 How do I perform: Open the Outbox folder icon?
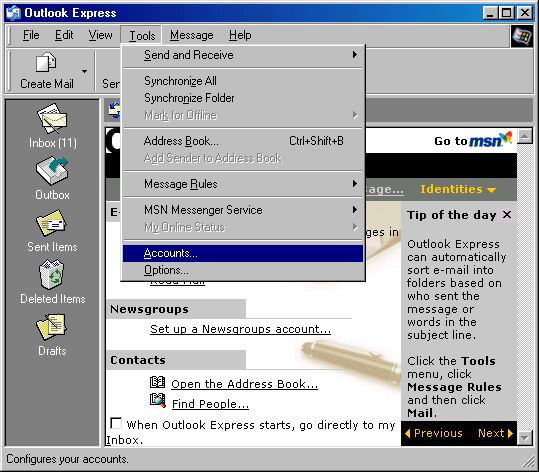52,171
